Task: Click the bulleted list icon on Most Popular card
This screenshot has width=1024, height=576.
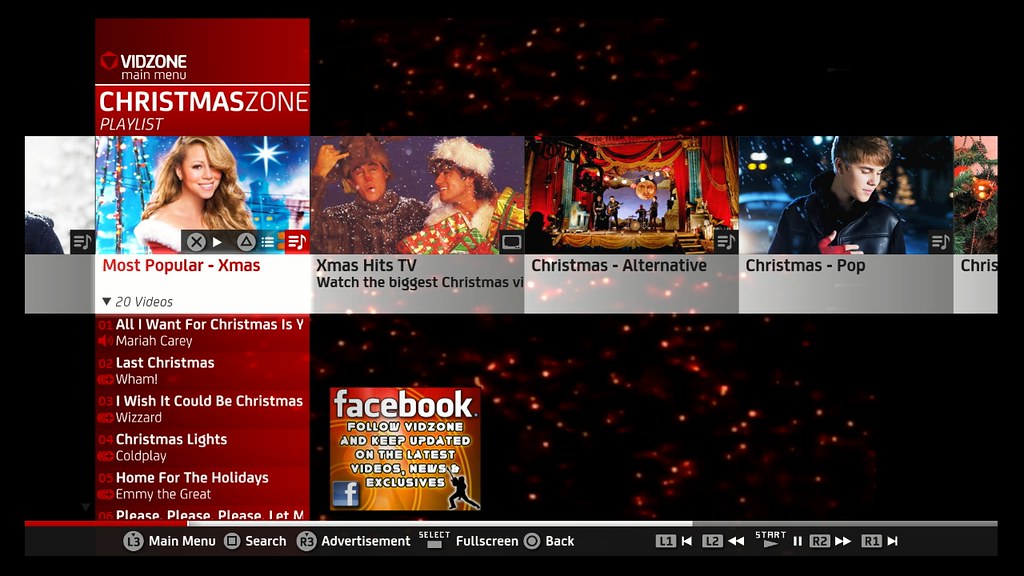Action: coord(268,242)
